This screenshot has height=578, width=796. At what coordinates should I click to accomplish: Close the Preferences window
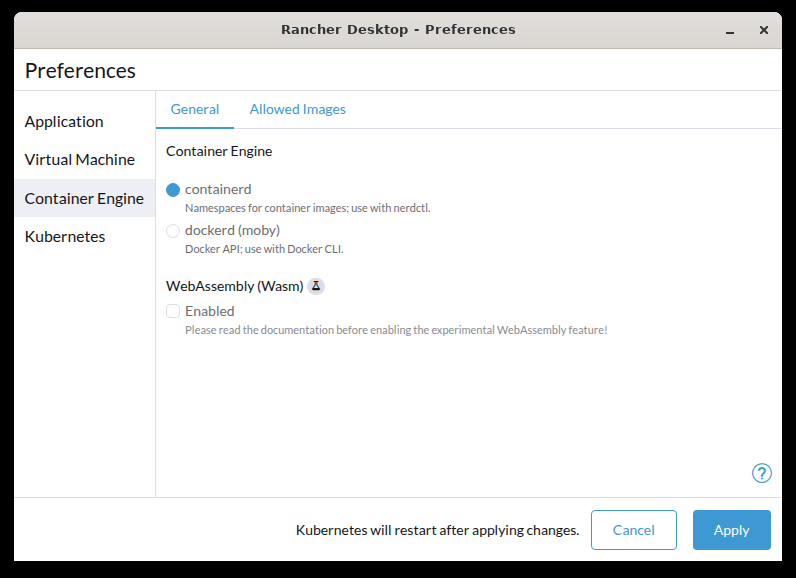pos(764,30)
